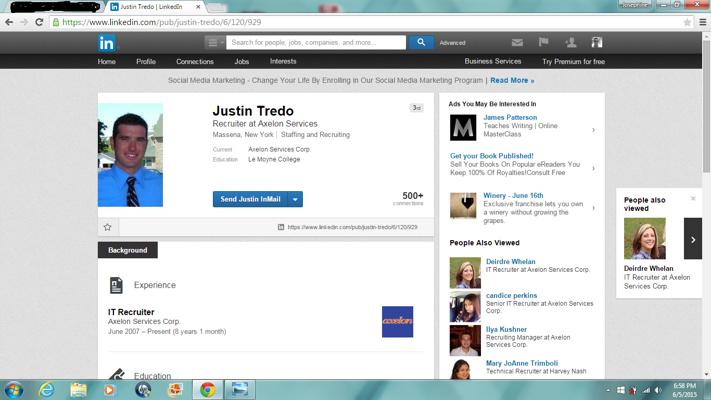Open the Jobs menu item
The image size is (711, 400).
click(x=242, y=61)
